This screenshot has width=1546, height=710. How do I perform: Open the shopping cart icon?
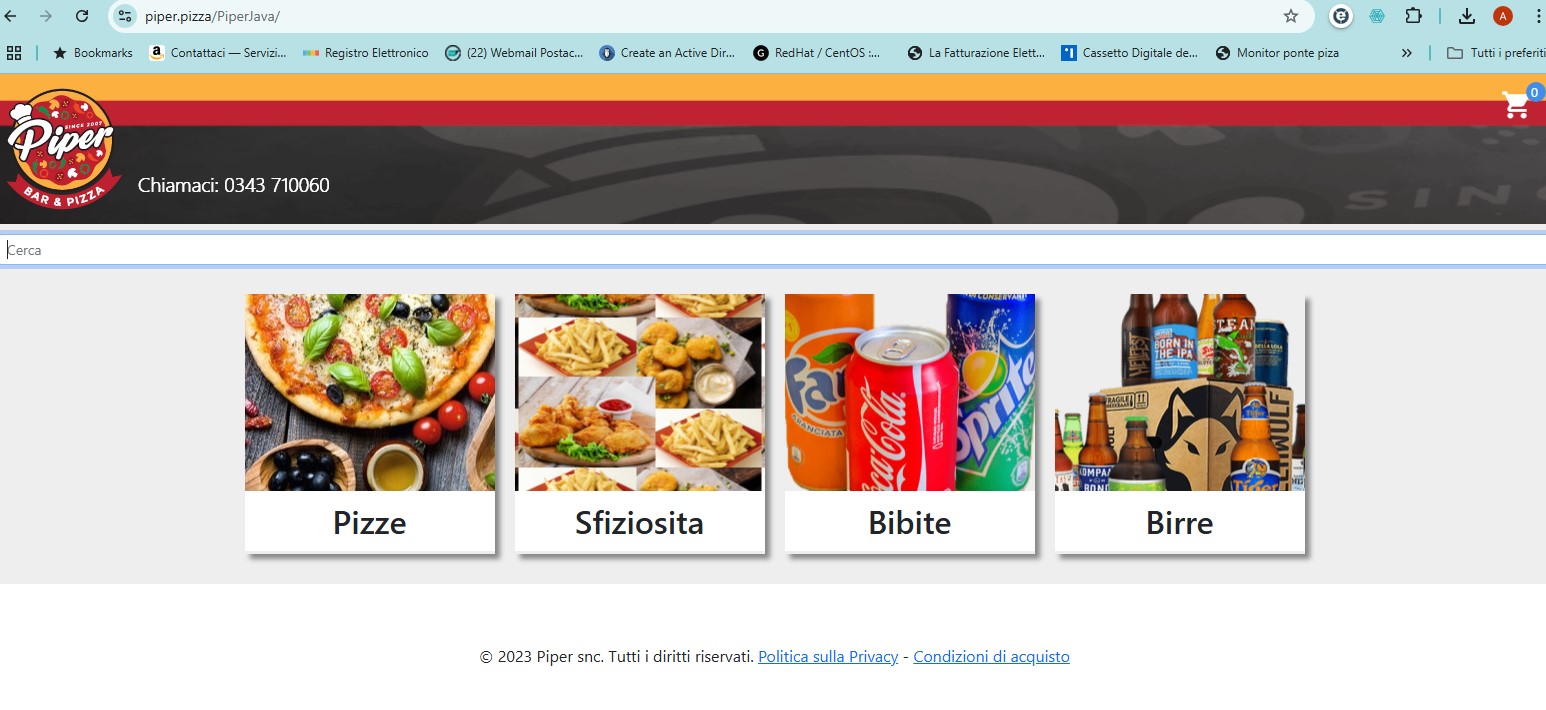click(x=1516, y=105)
